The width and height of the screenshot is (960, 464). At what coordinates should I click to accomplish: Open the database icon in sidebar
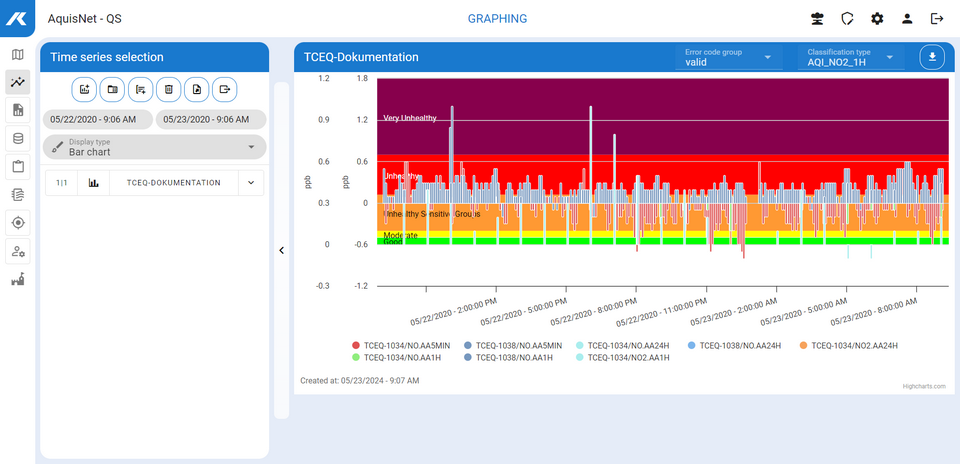17,138
